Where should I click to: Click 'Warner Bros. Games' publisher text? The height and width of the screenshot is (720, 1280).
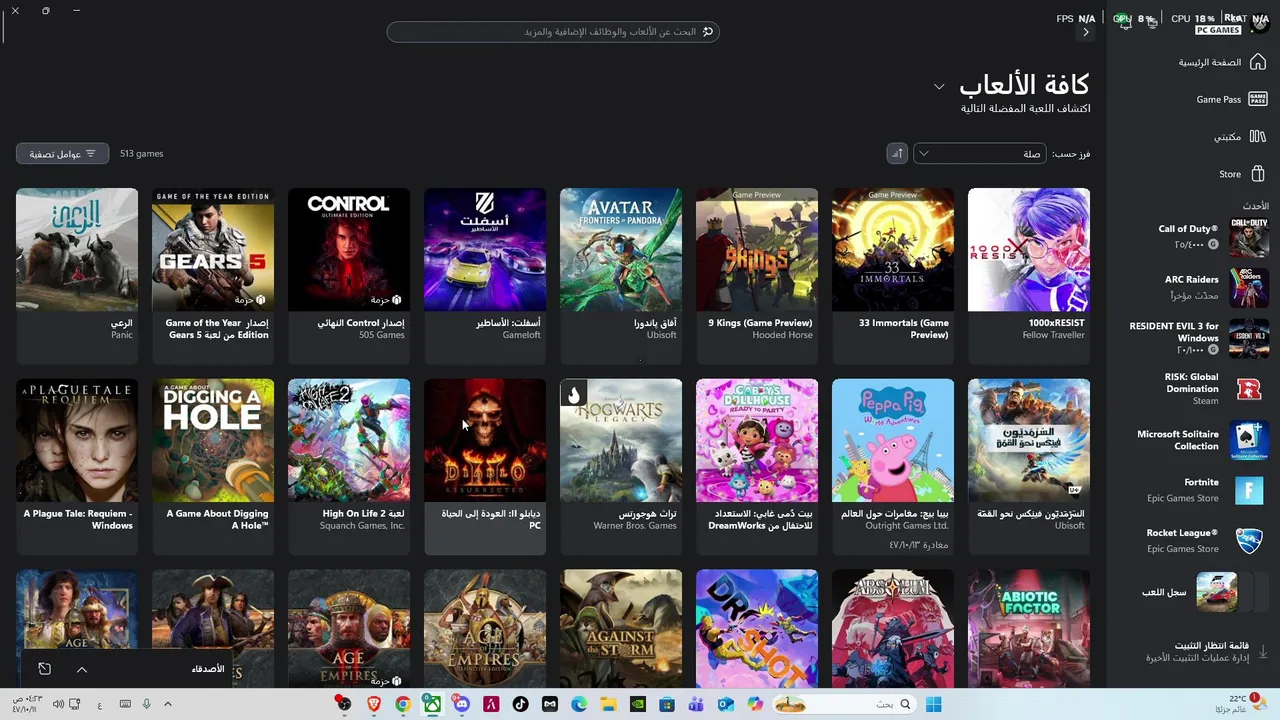coord(635,526)
